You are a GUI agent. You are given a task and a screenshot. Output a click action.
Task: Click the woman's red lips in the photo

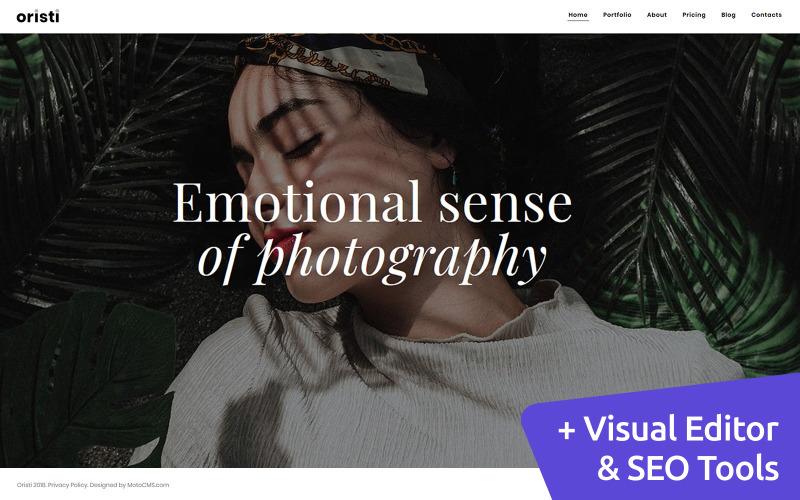point(280,239)
